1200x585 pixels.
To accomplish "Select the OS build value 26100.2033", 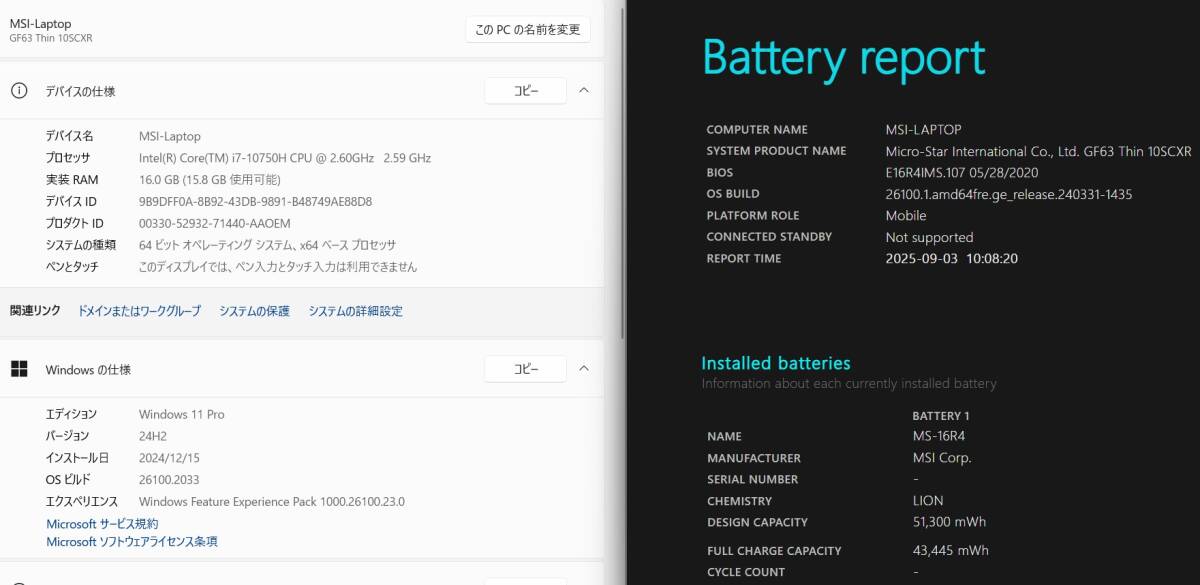I will tap(169, 480).
